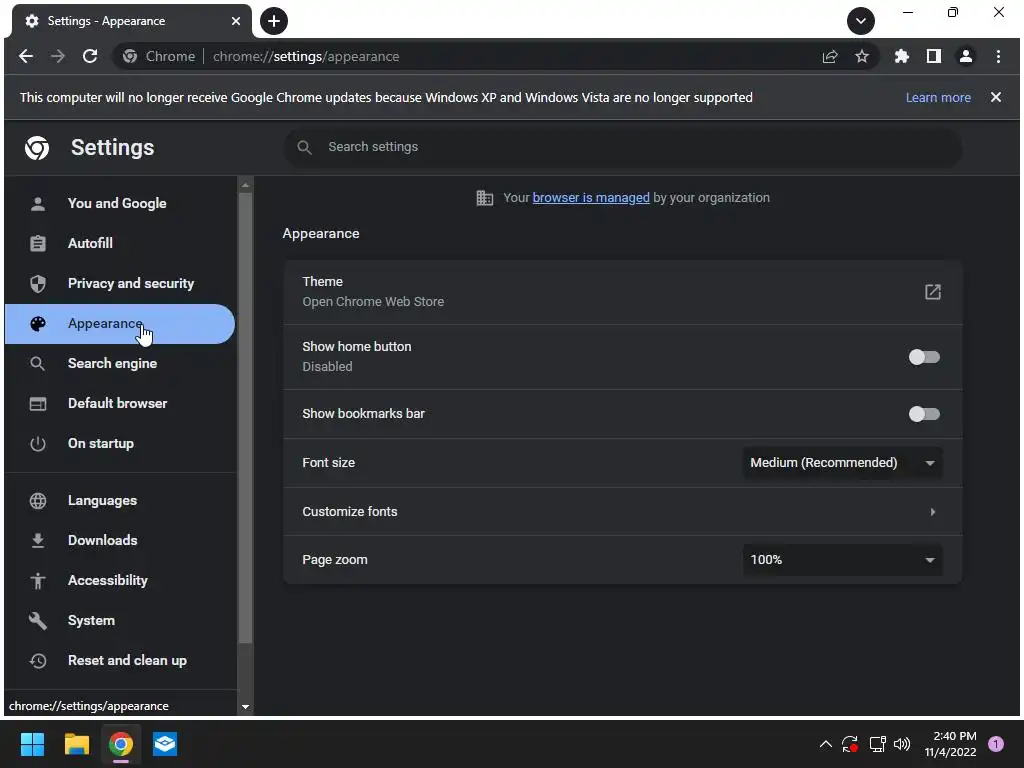The width and height of the screenshot is (1024, 768).
Task: Enable Show bookmarks bar switch
Action: [924, 414]
